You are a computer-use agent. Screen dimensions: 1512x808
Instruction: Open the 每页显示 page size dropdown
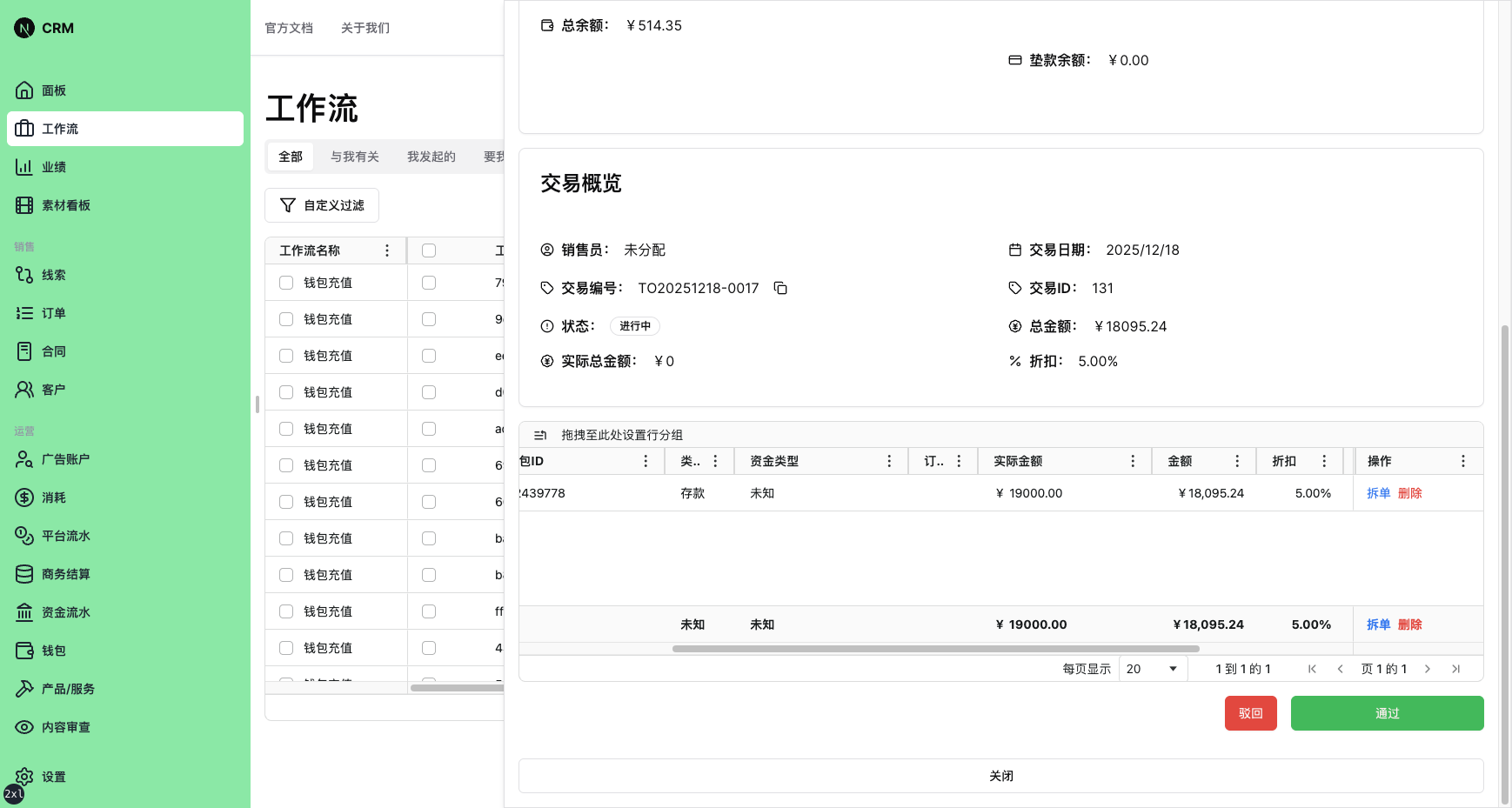click(1152, 668)
